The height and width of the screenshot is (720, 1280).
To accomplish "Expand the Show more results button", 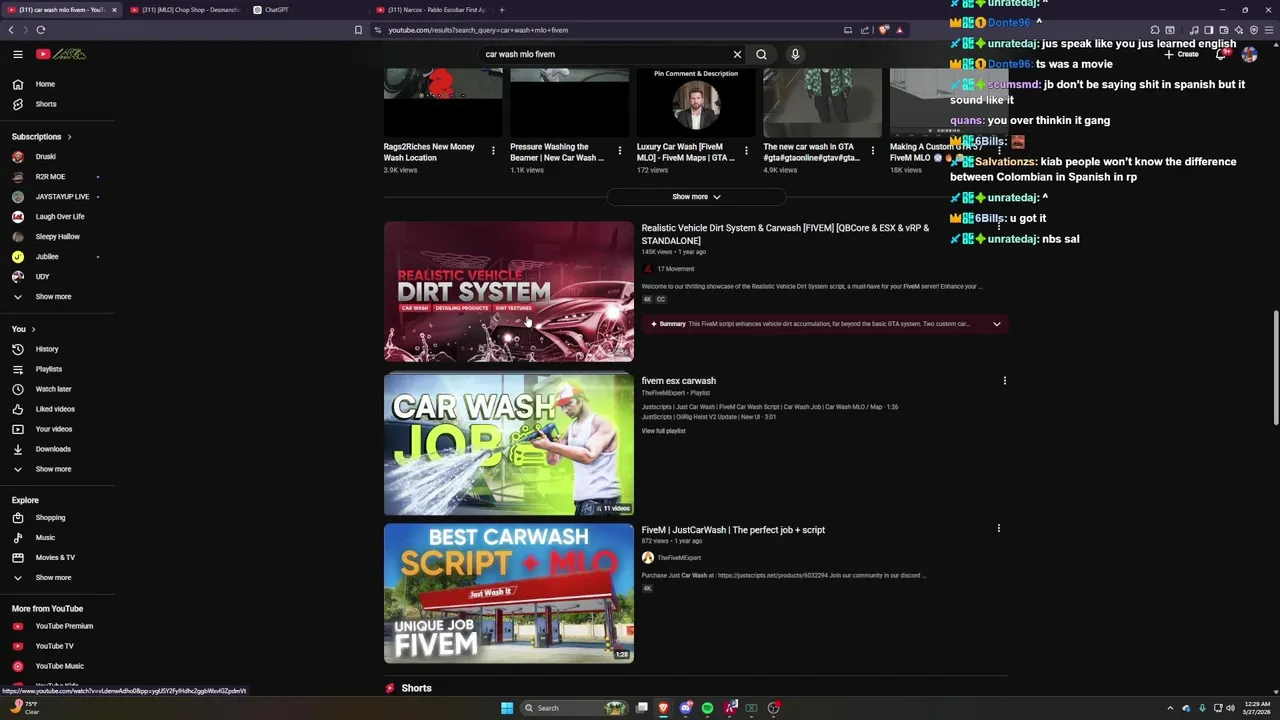I will [x=696, y=197].
